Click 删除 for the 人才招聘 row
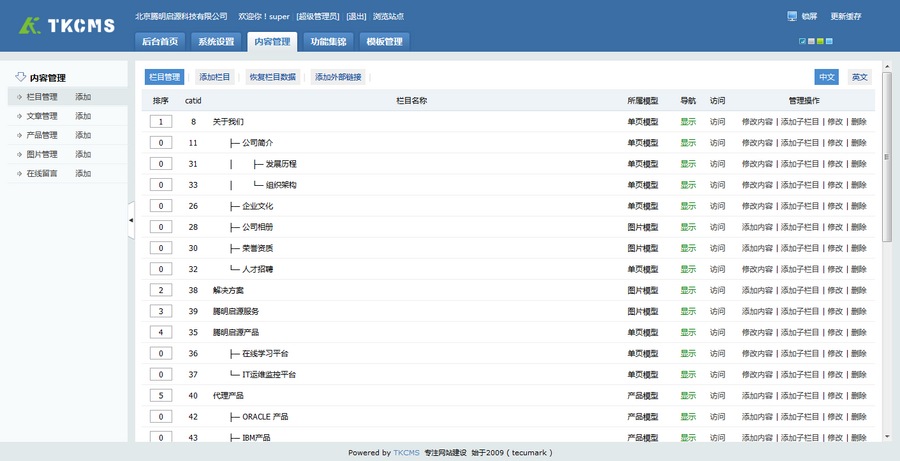The image size is (900, 461). [859, 269]
